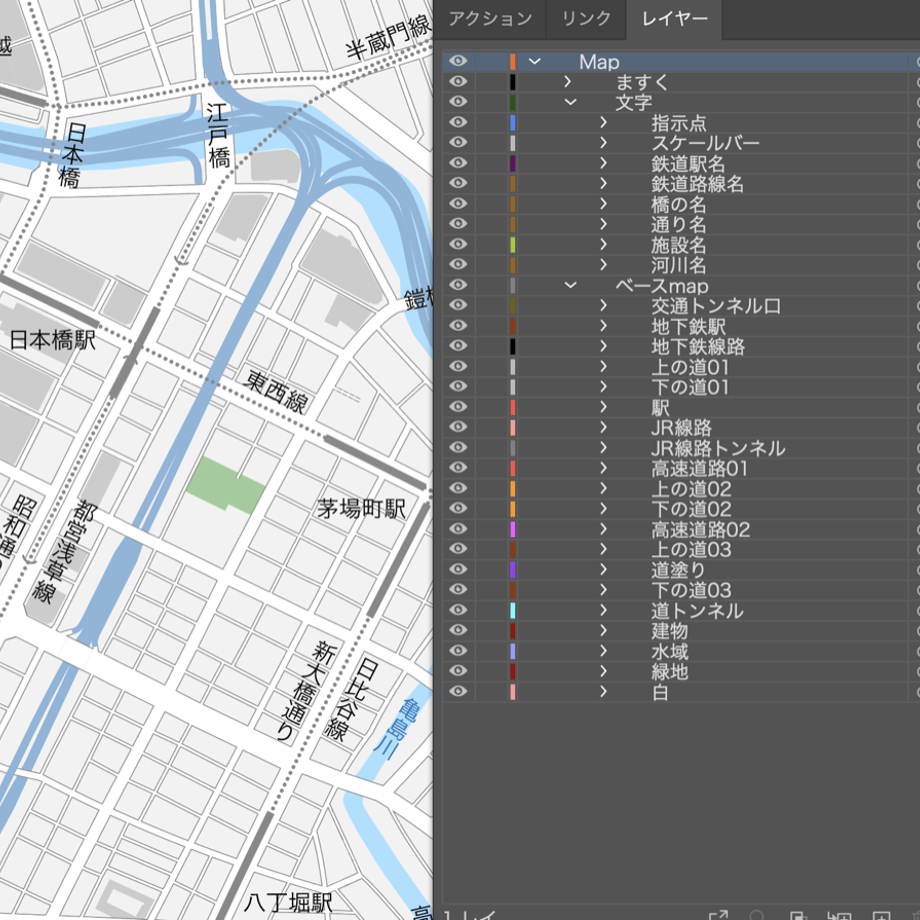Click the purple color strip of 道塗り layer
This screenshot has width=920, height=920.
coord(513,570)
